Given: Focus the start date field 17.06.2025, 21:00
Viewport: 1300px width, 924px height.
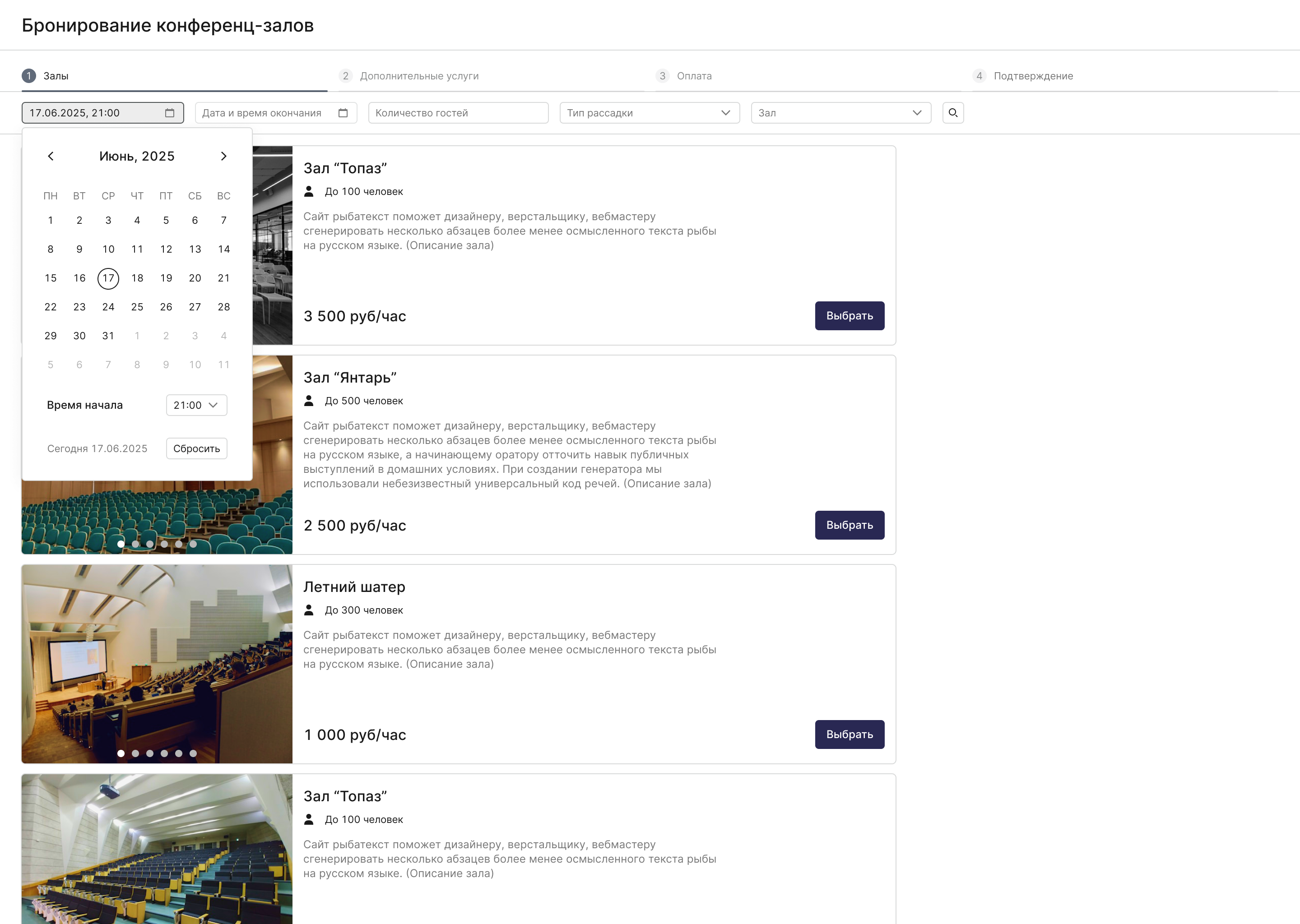Looking at the screenshot, I should click(x=102, y=113).
